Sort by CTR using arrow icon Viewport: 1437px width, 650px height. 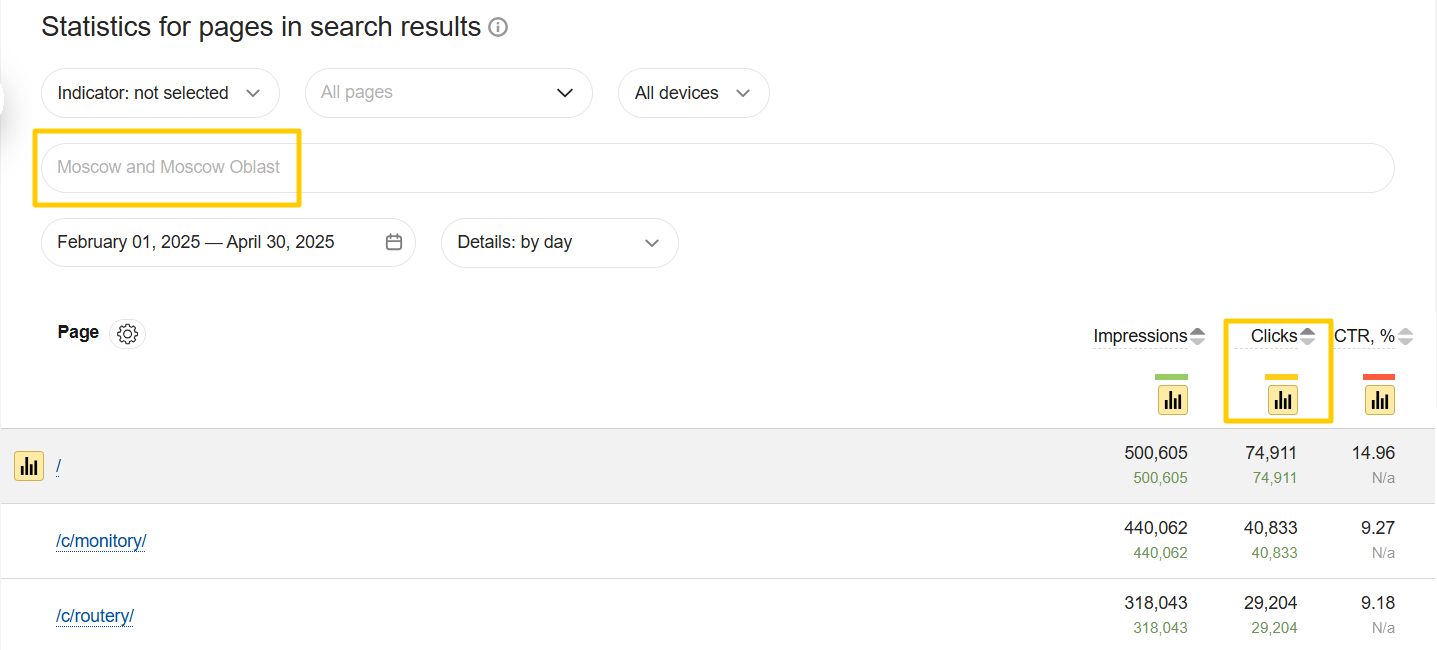click(x=1405, y=336)
